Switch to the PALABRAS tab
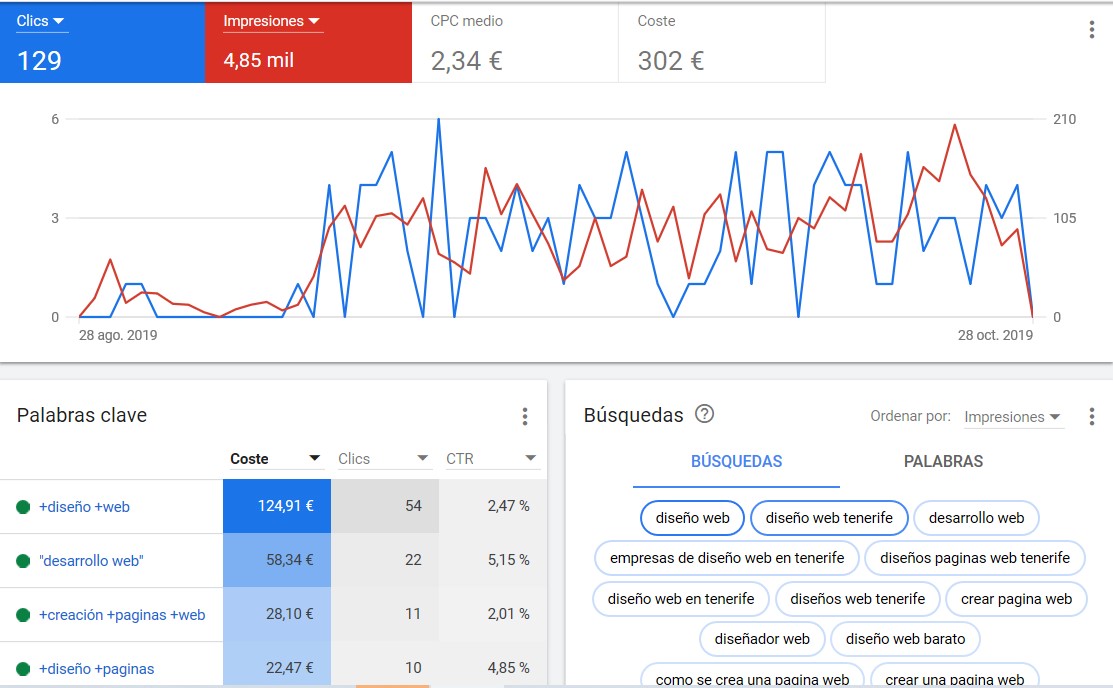Image resolution: width=1113 pixels, height=688 pixels. (x=943, y=462)
